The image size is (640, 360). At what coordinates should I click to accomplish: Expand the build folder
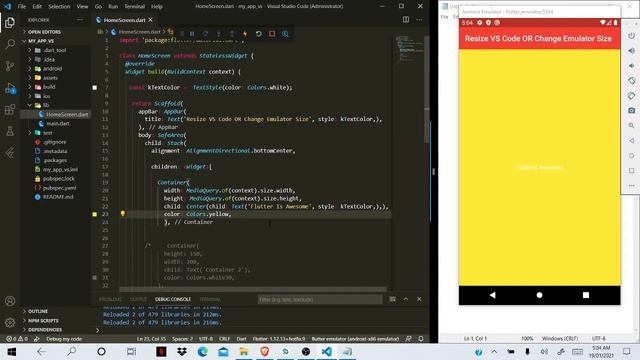point(49,87)
